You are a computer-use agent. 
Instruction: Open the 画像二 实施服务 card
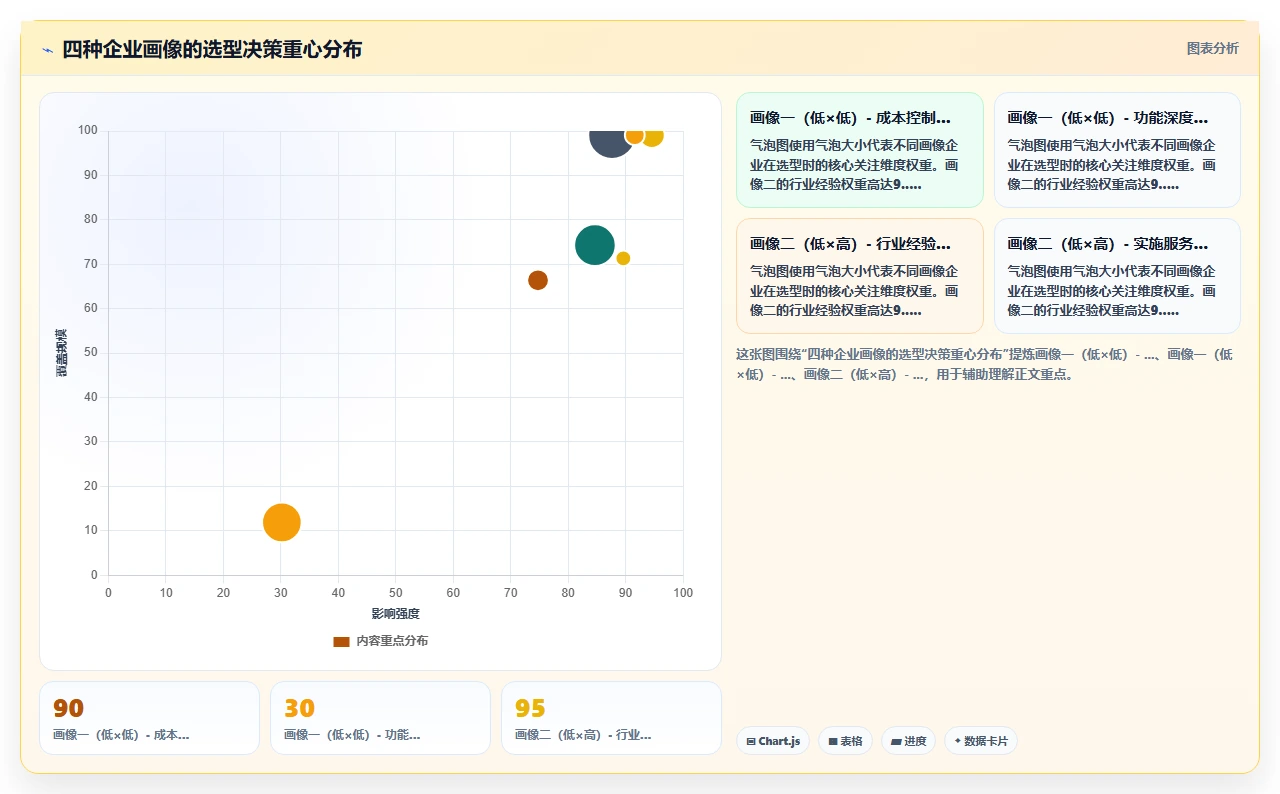click(x=1117, y=276)
